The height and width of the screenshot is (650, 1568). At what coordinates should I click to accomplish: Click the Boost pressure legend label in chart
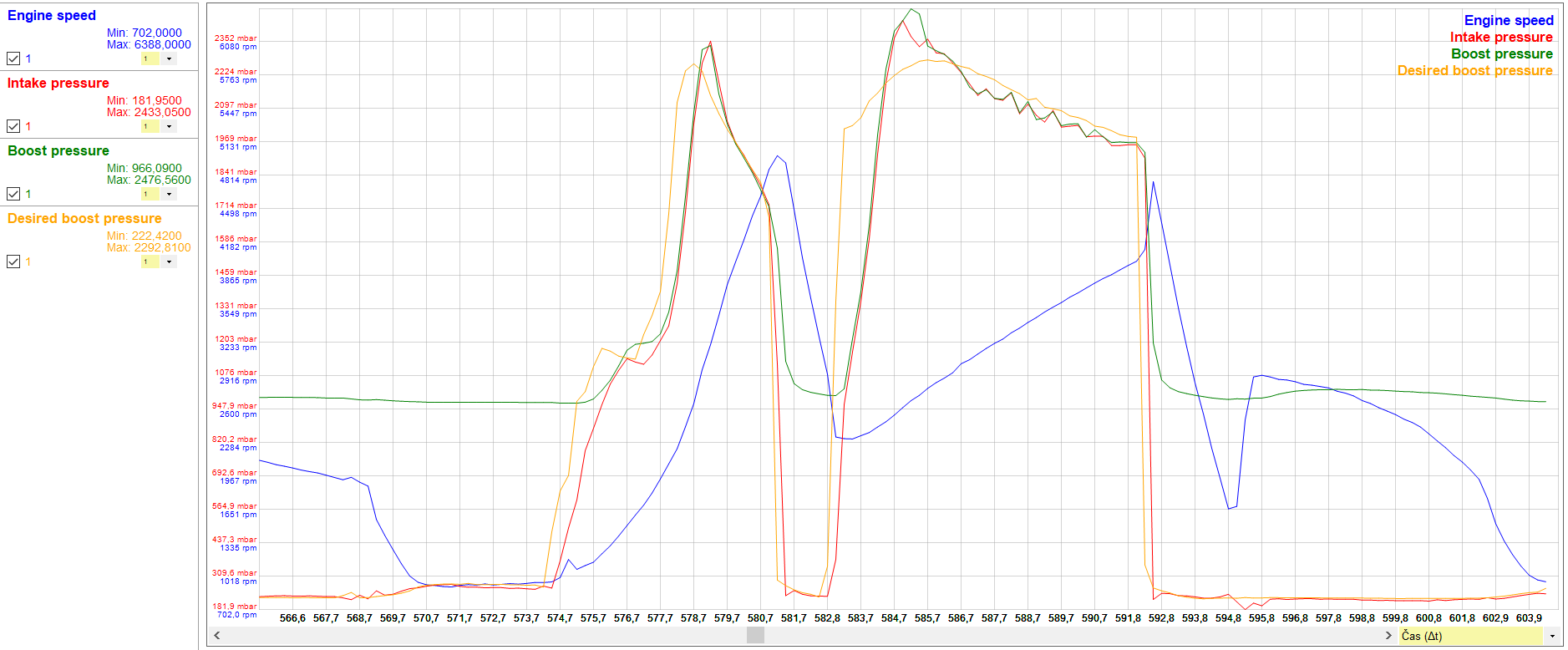tap(1501, 53)
